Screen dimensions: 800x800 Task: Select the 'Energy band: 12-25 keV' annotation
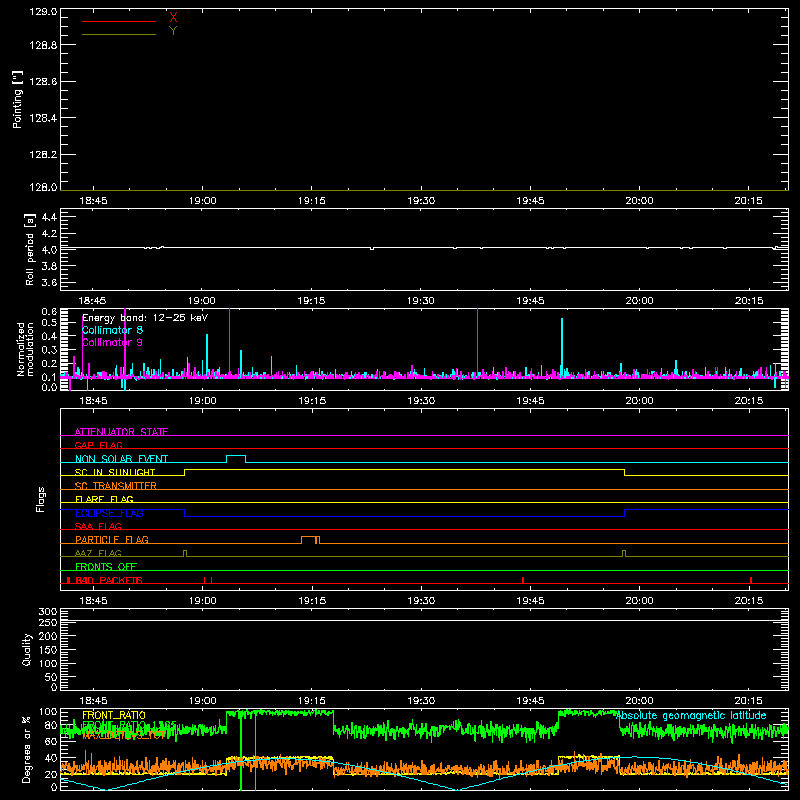tap(145, 318)
